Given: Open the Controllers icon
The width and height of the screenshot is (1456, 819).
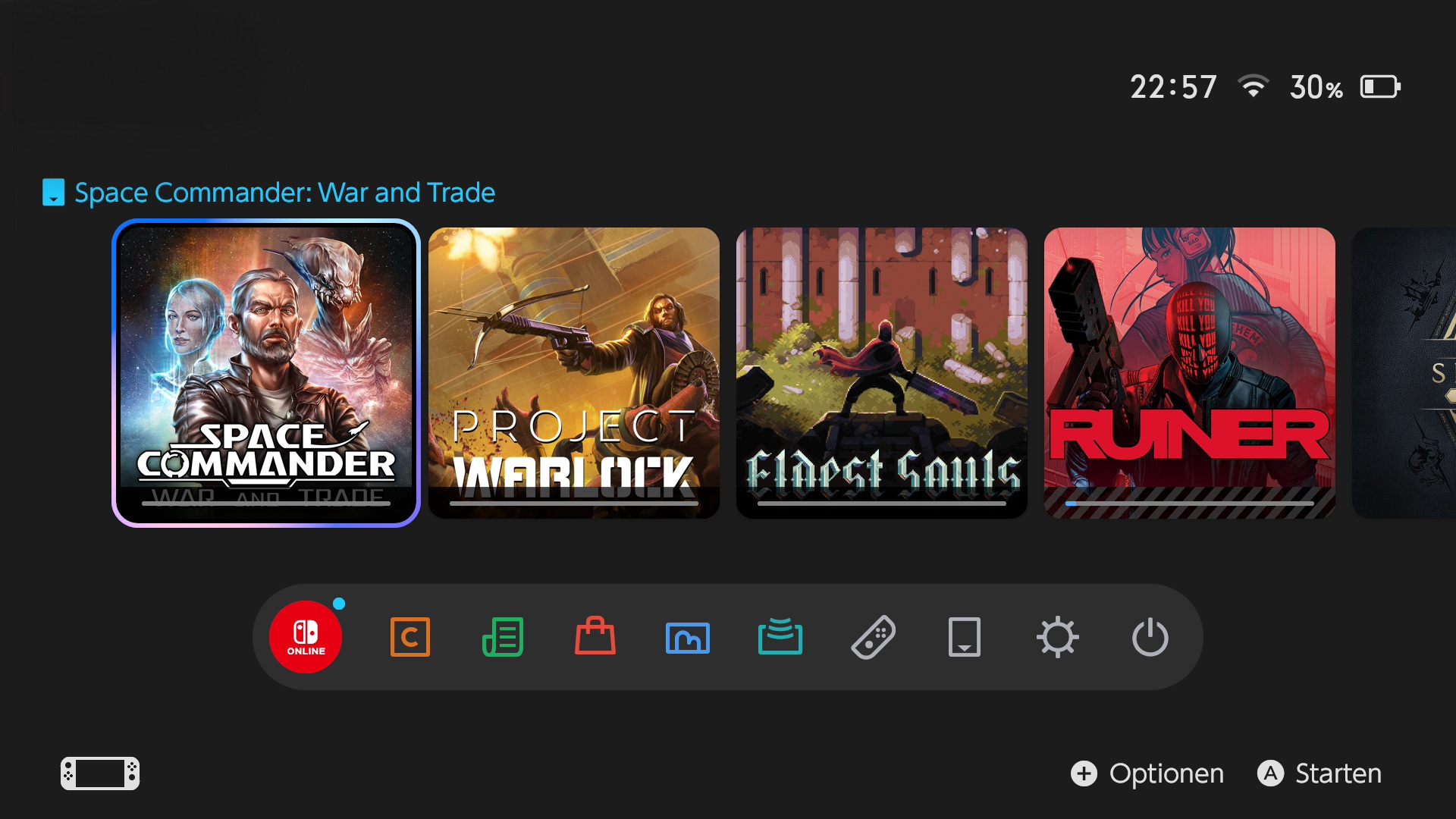Looking at the screenshot, I should pyautogui.click(x=873, y=637).
